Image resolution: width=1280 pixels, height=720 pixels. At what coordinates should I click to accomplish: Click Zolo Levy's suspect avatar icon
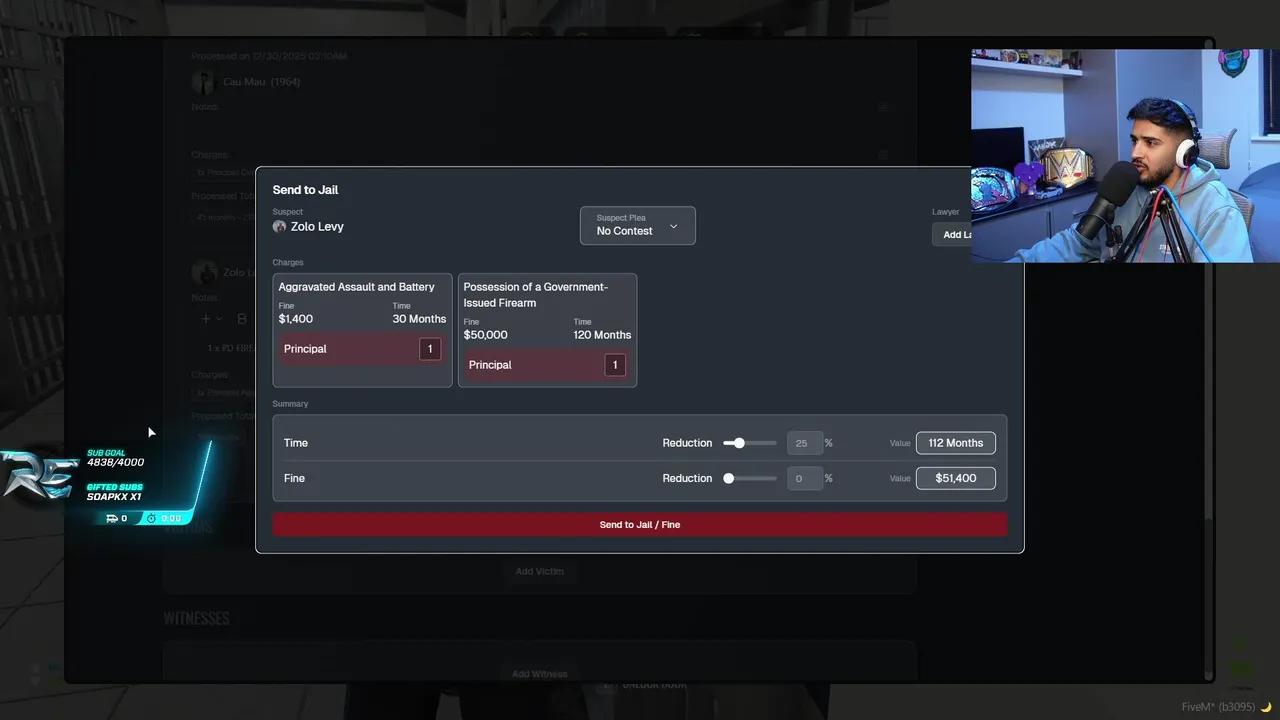279,227
